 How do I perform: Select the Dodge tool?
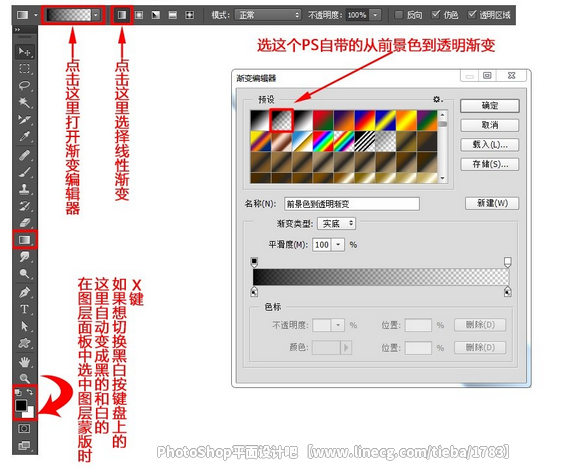[x=25, y=274]
